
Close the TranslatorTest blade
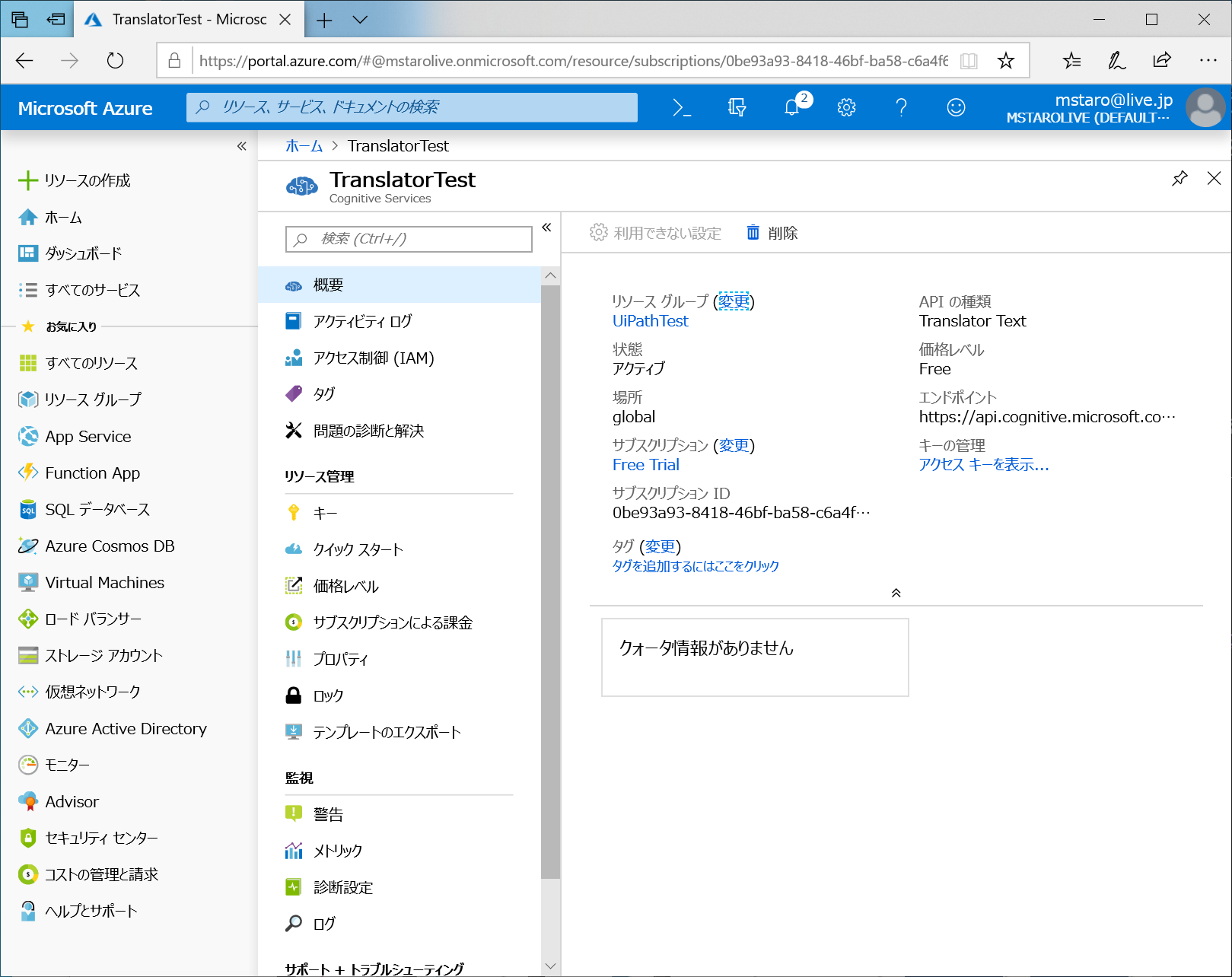coord(1214,178)
